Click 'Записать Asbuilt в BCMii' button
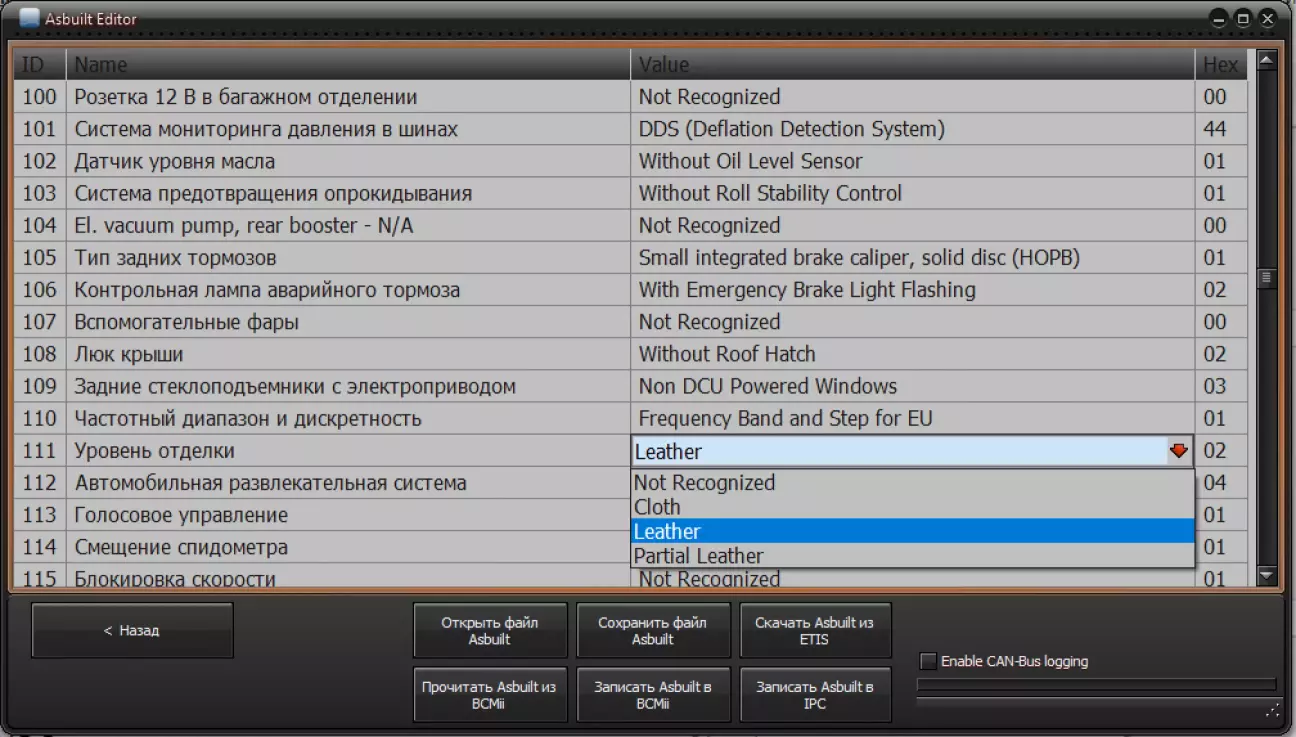This screenshot has width=1296, height=737. point(653,695)
